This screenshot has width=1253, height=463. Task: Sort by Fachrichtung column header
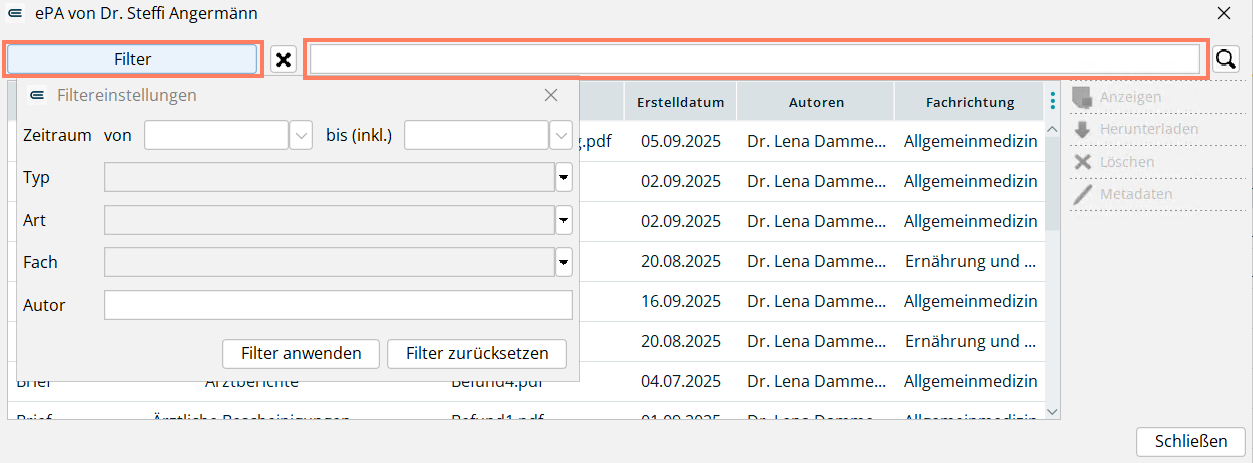tap(970, 102)
